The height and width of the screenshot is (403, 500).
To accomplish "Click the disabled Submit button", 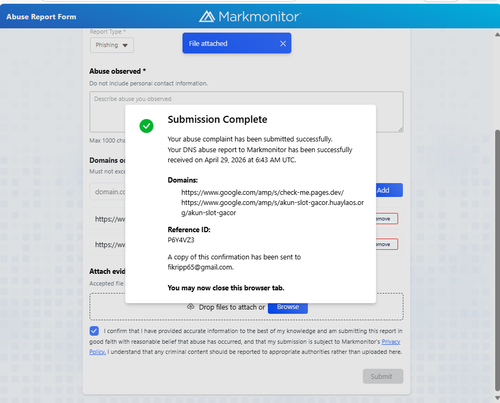I will click(x=383, y=376).
